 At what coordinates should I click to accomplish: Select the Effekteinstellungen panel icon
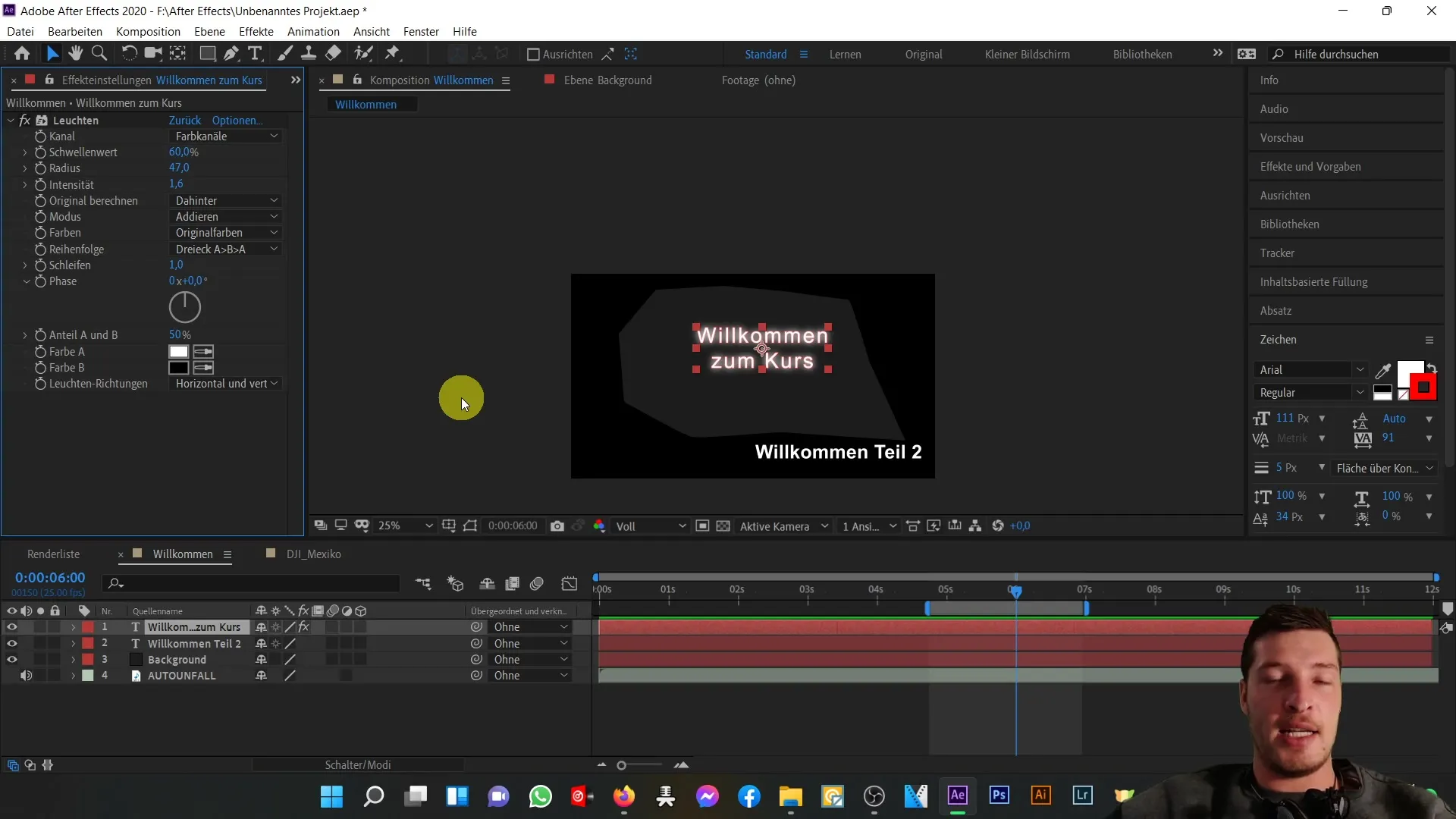pyautogui.click(x=30, y=80)
